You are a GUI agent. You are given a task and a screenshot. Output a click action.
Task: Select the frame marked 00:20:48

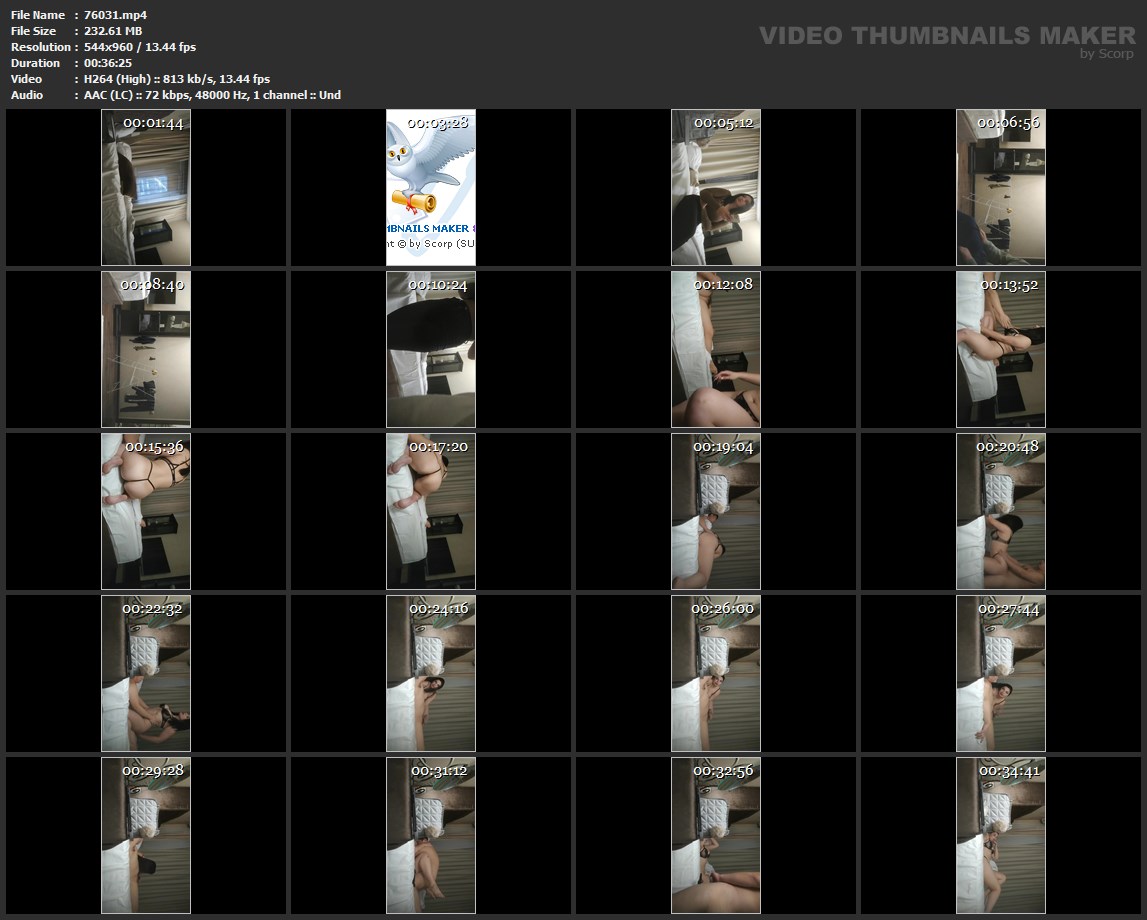(1001, 512)
